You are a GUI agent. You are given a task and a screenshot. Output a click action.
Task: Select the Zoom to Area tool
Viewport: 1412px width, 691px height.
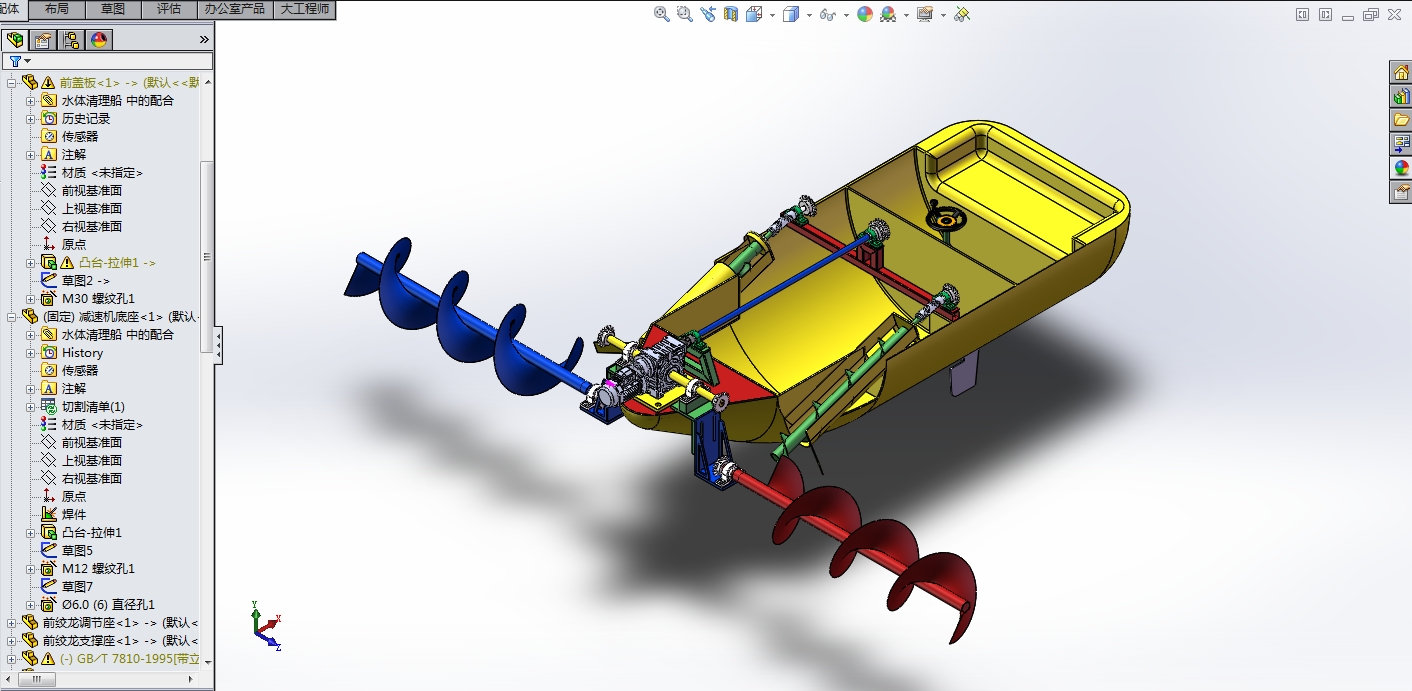point(684,14)
